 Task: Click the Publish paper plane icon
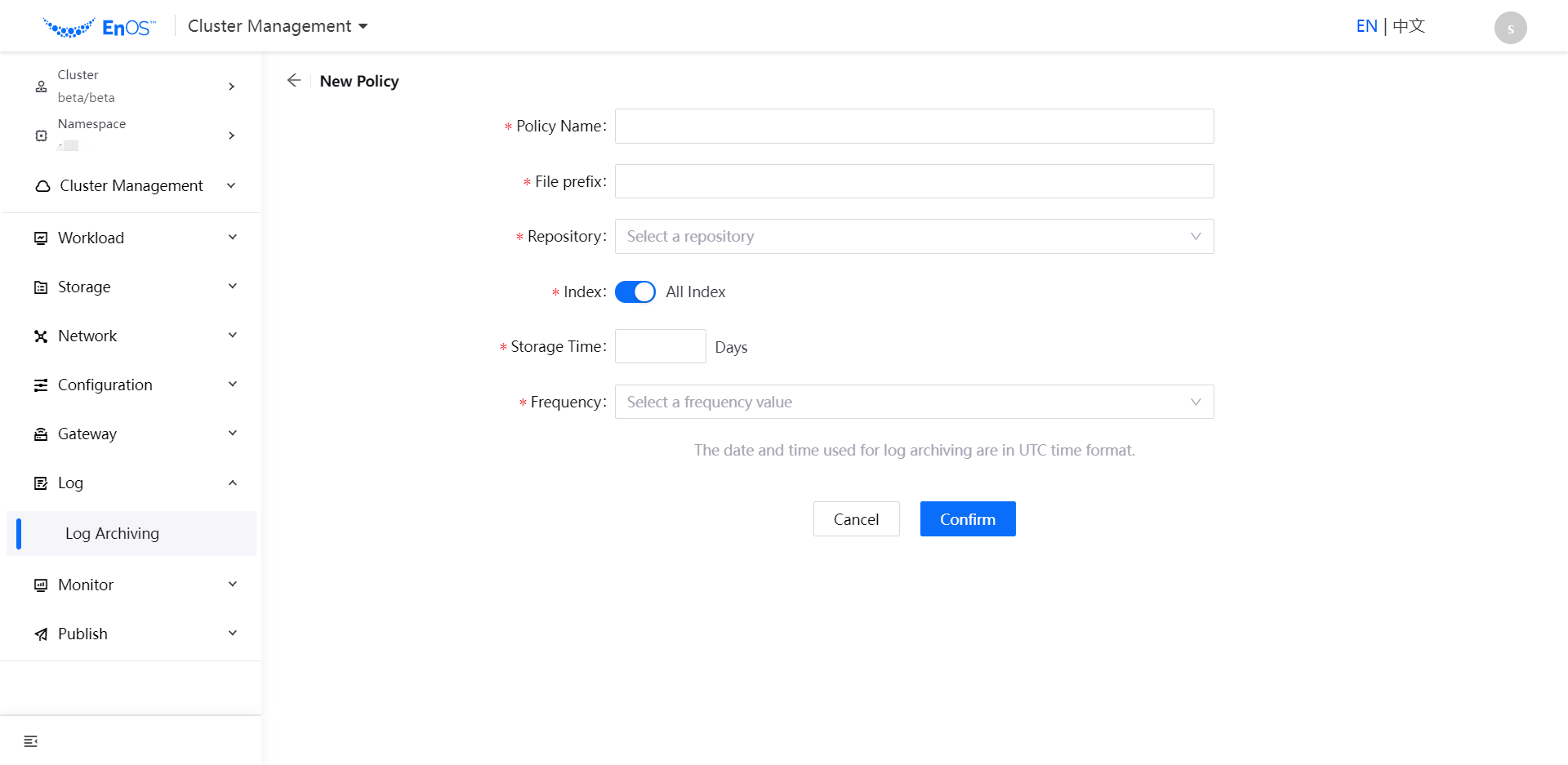pyautogui.click(x=41, y=634)
